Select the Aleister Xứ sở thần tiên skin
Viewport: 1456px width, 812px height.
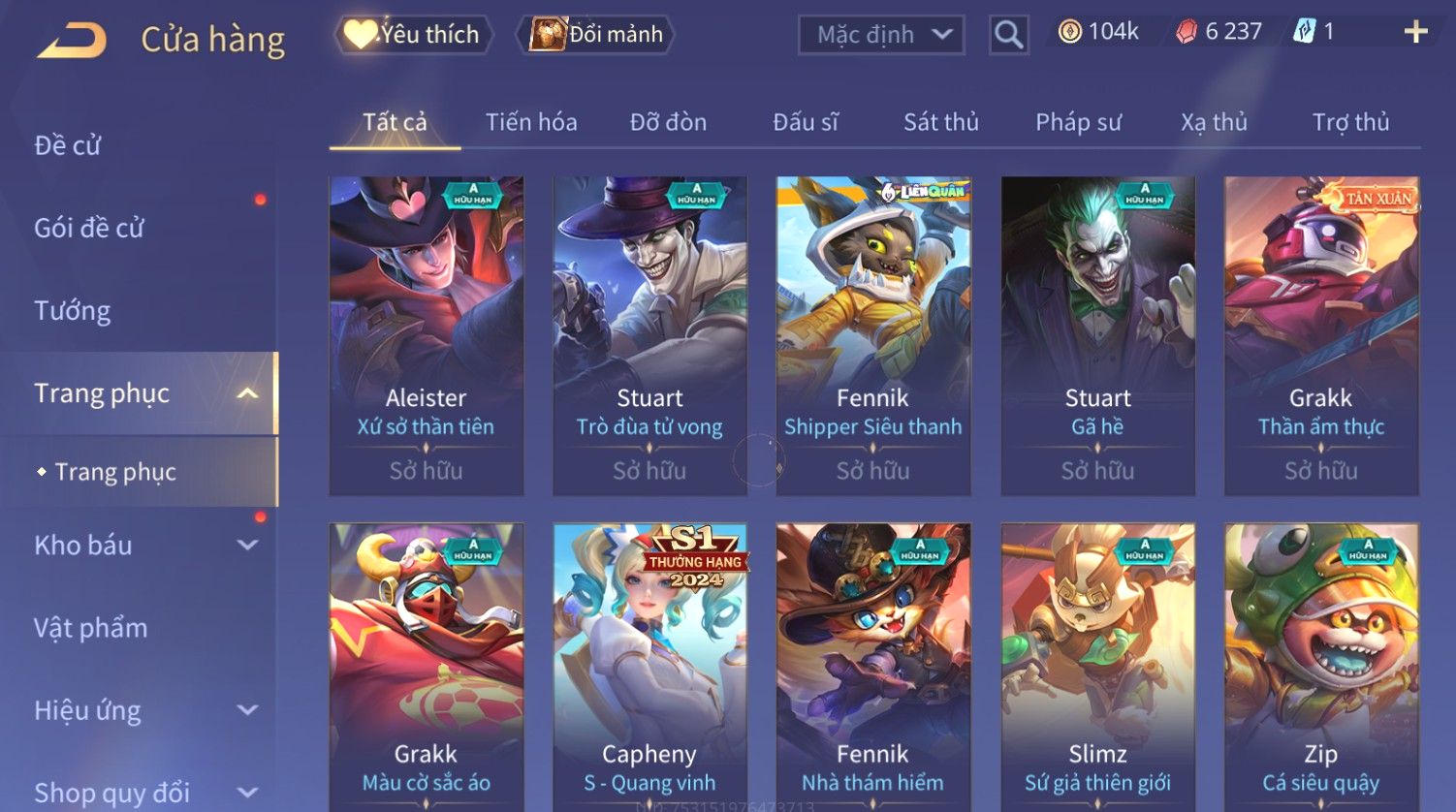coord(427,336)
